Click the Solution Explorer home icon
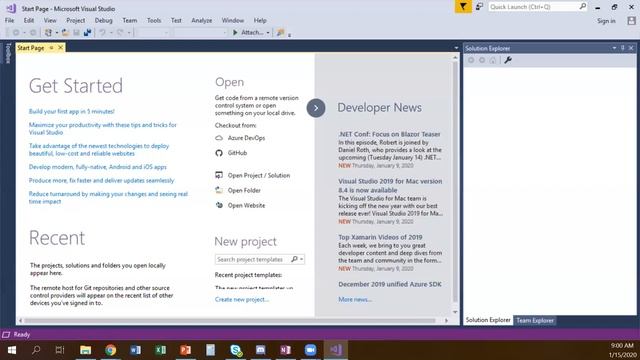 [493, 60]
